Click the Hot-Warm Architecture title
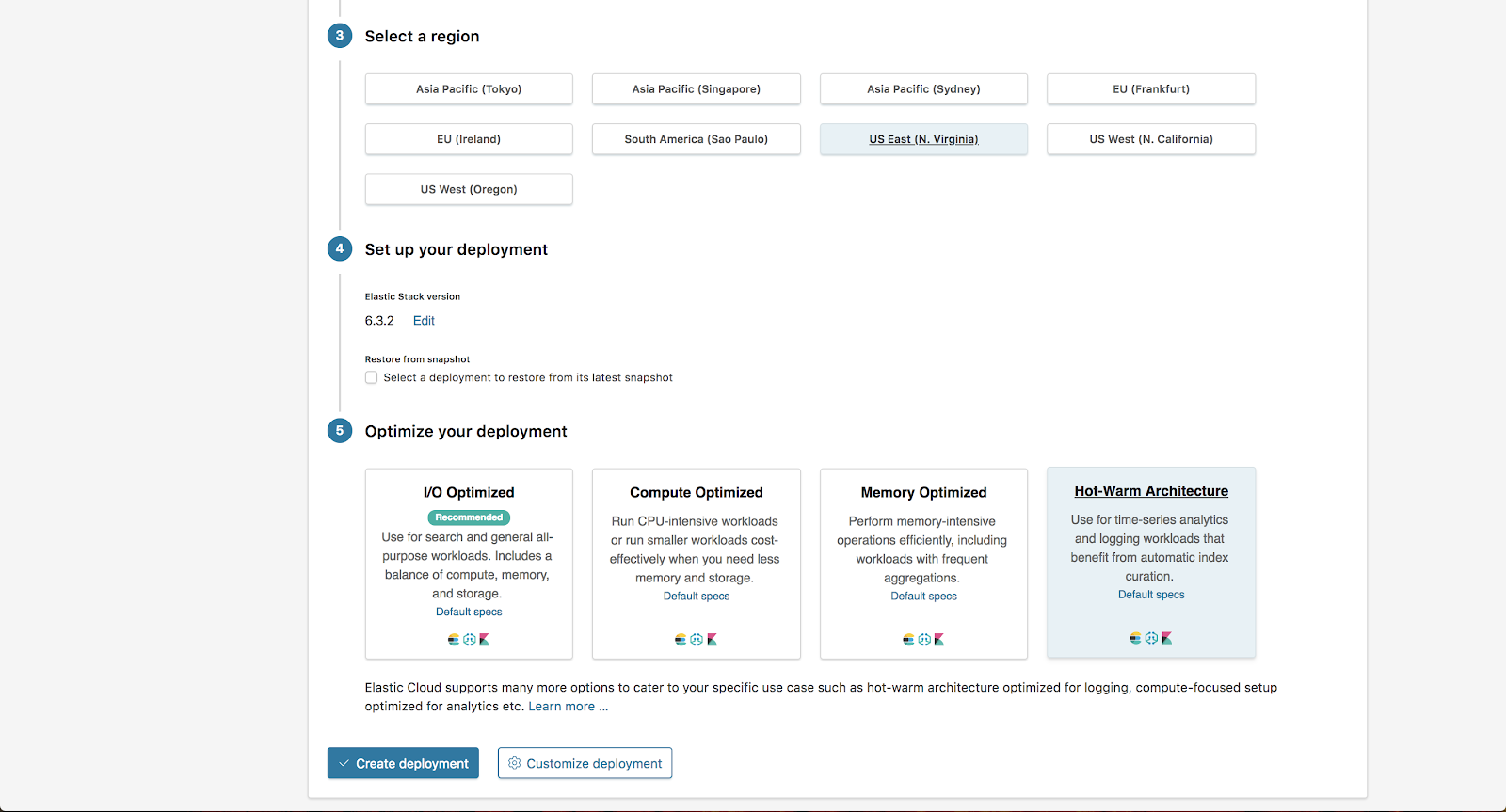Viewport: 1506px width, 812px height. [1151, 491]
